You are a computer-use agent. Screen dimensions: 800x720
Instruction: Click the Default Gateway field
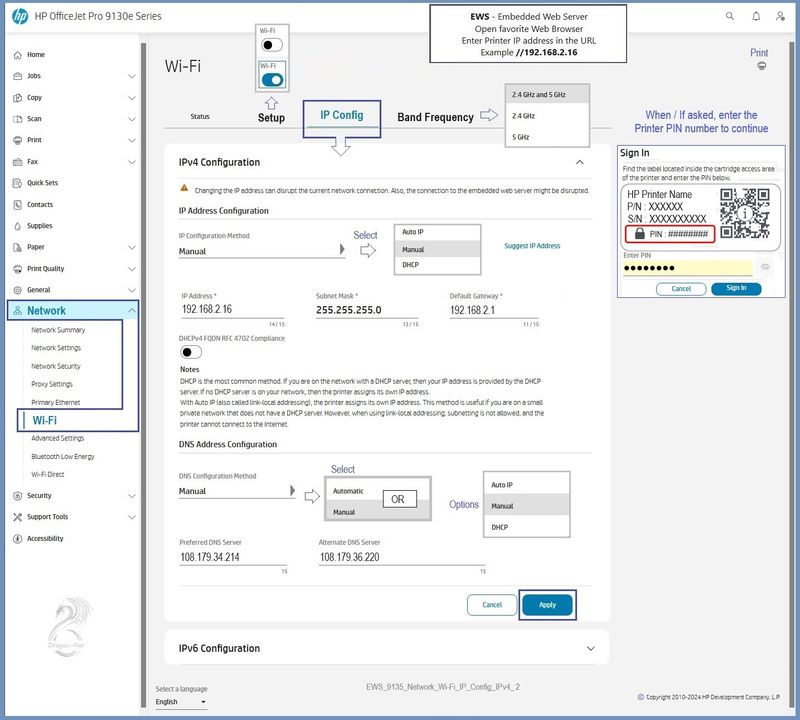494,310
